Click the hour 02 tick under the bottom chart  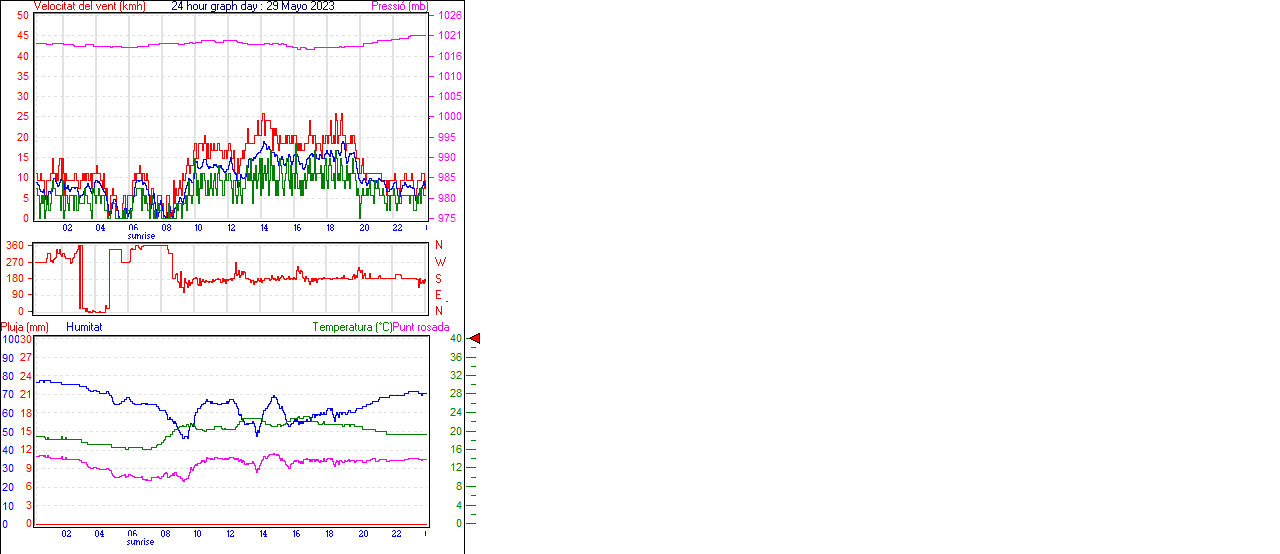pos(67,534)
